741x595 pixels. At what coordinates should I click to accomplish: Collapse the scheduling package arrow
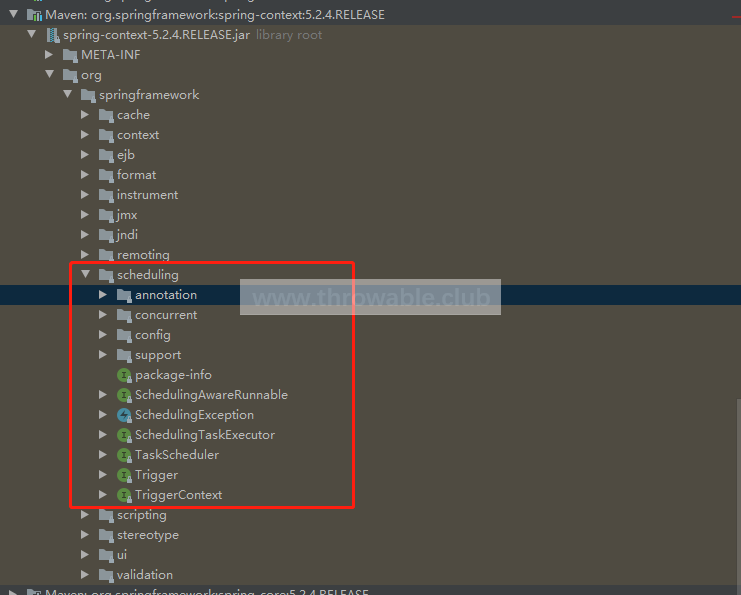86,274
